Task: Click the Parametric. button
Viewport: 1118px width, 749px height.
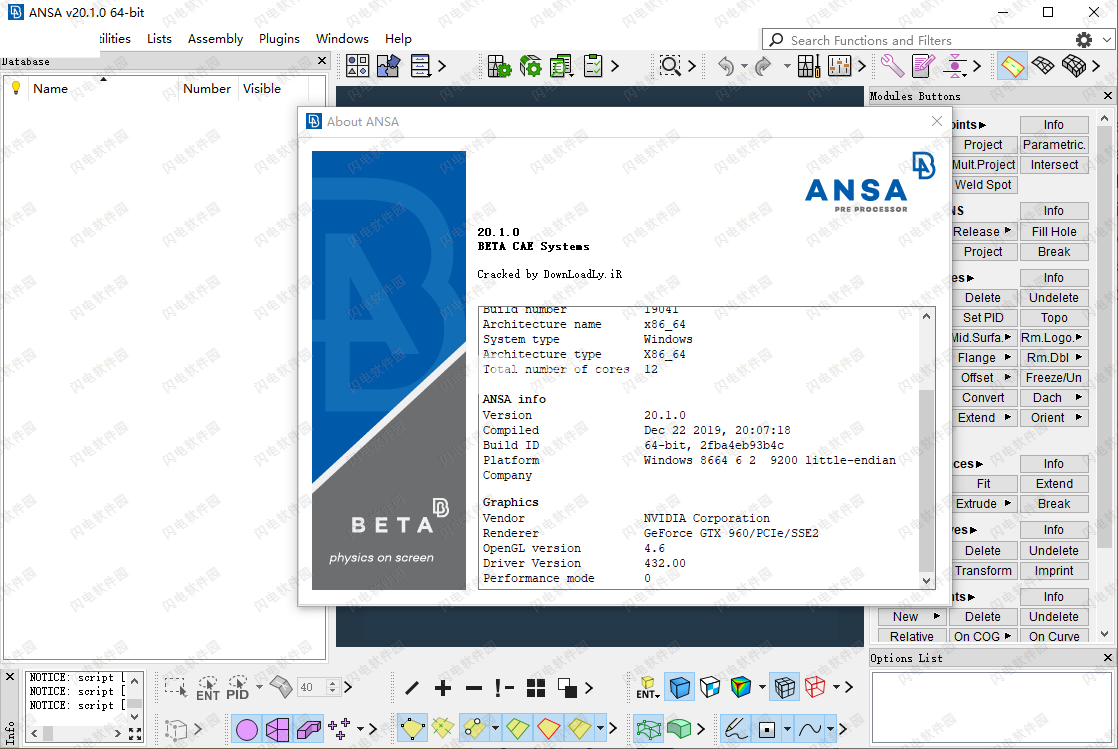Action: point(1054,145)
